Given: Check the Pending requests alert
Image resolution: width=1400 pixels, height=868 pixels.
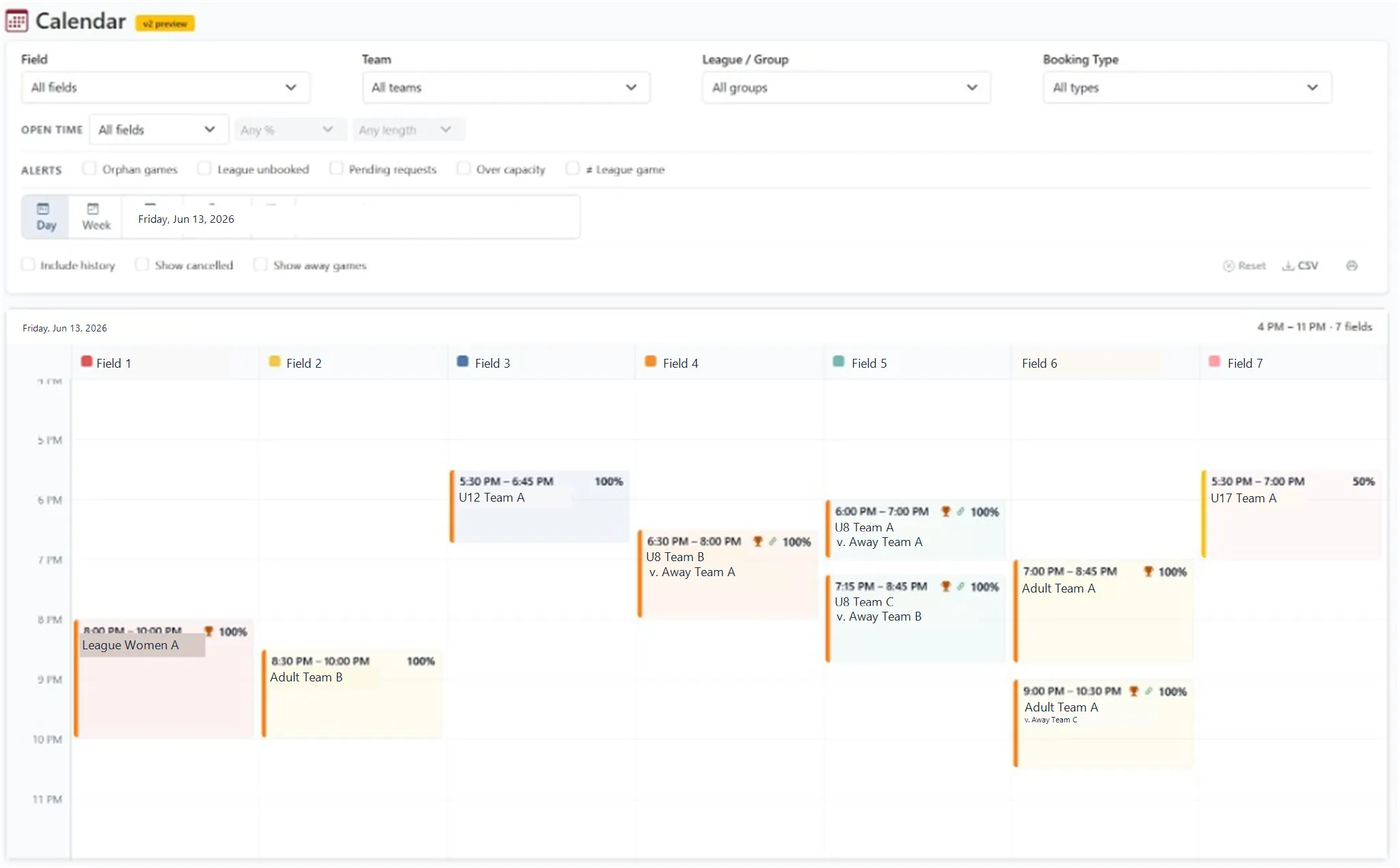Looking at the screenshot, I should click(x=336, y=168).
